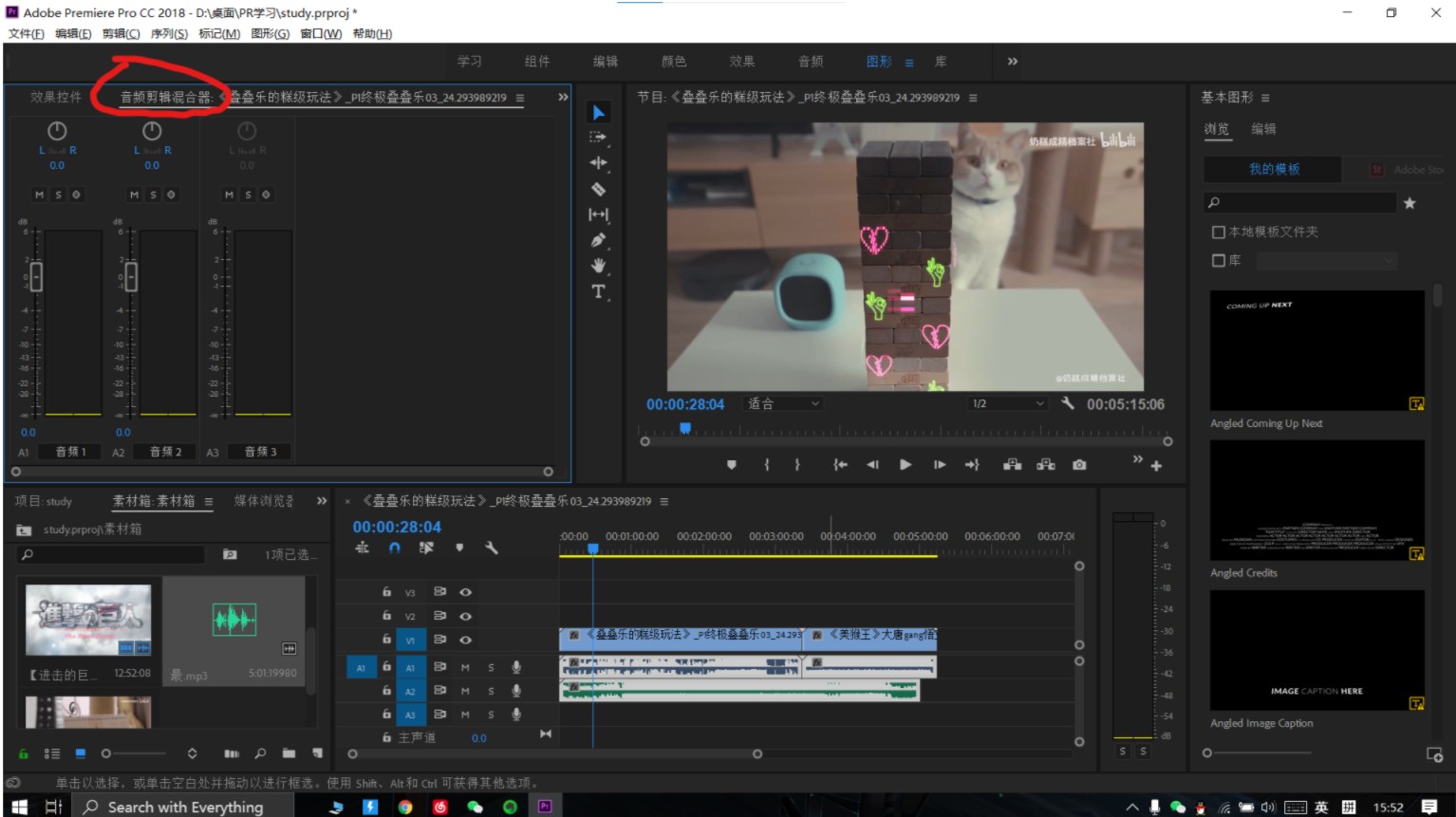Viewport: 1456px width, 817px height.
Task: Select the Track Select Forward tool
Action: (x=598, y=138)
